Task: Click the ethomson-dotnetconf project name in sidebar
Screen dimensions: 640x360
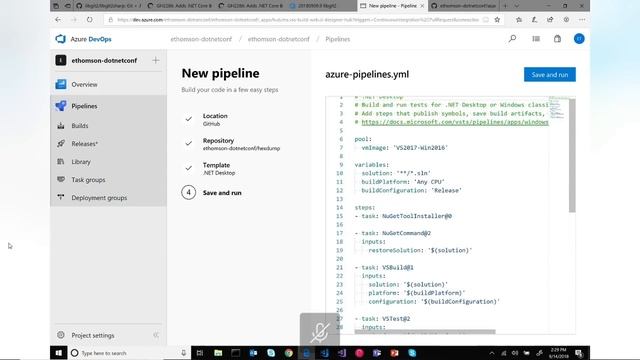Action: click(x=104, y=60)
